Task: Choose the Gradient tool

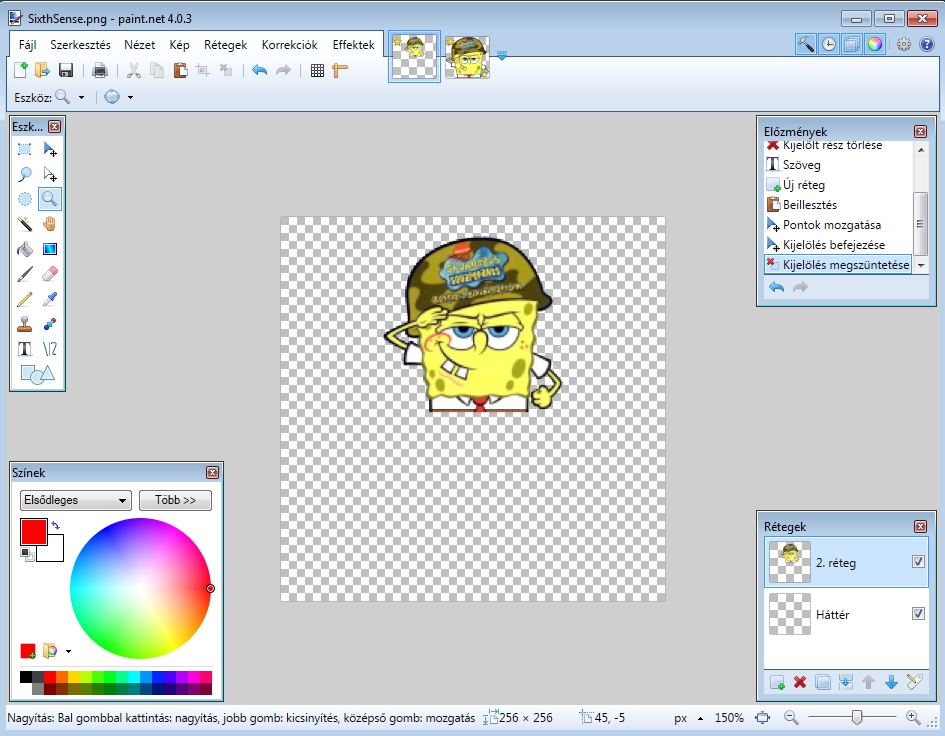Action: [50, 249]
